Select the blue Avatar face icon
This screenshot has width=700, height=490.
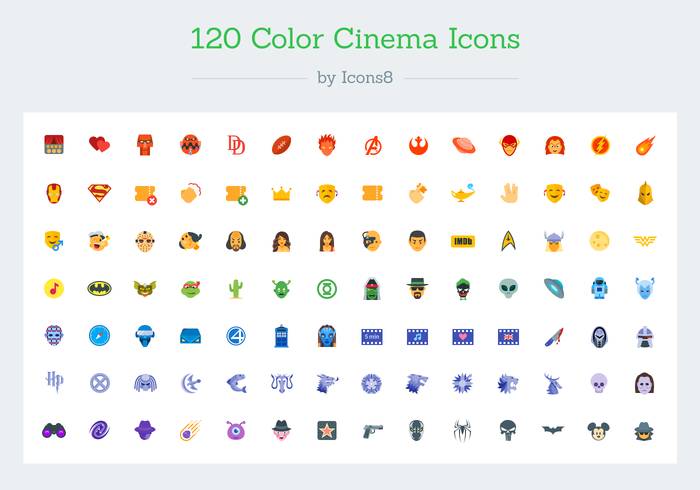click(327, 336)
